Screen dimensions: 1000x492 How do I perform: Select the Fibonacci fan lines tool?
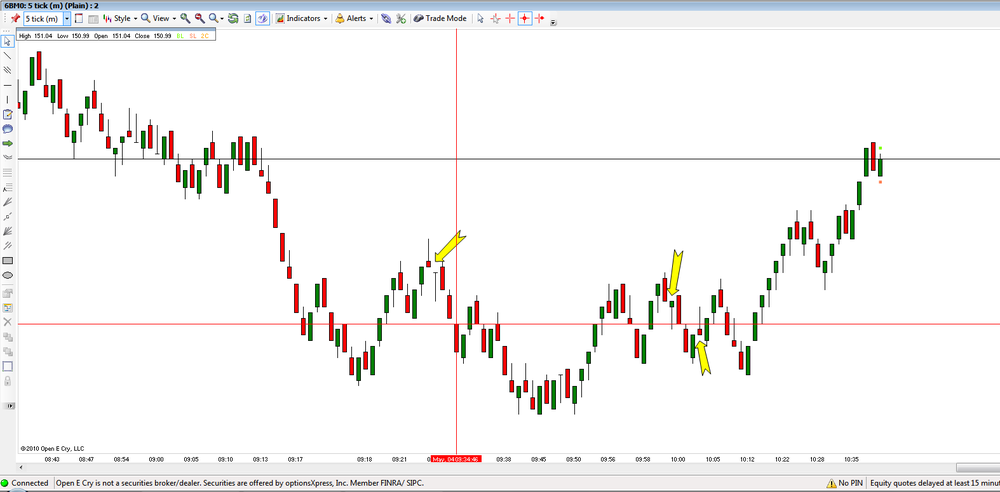coord(8,201)
